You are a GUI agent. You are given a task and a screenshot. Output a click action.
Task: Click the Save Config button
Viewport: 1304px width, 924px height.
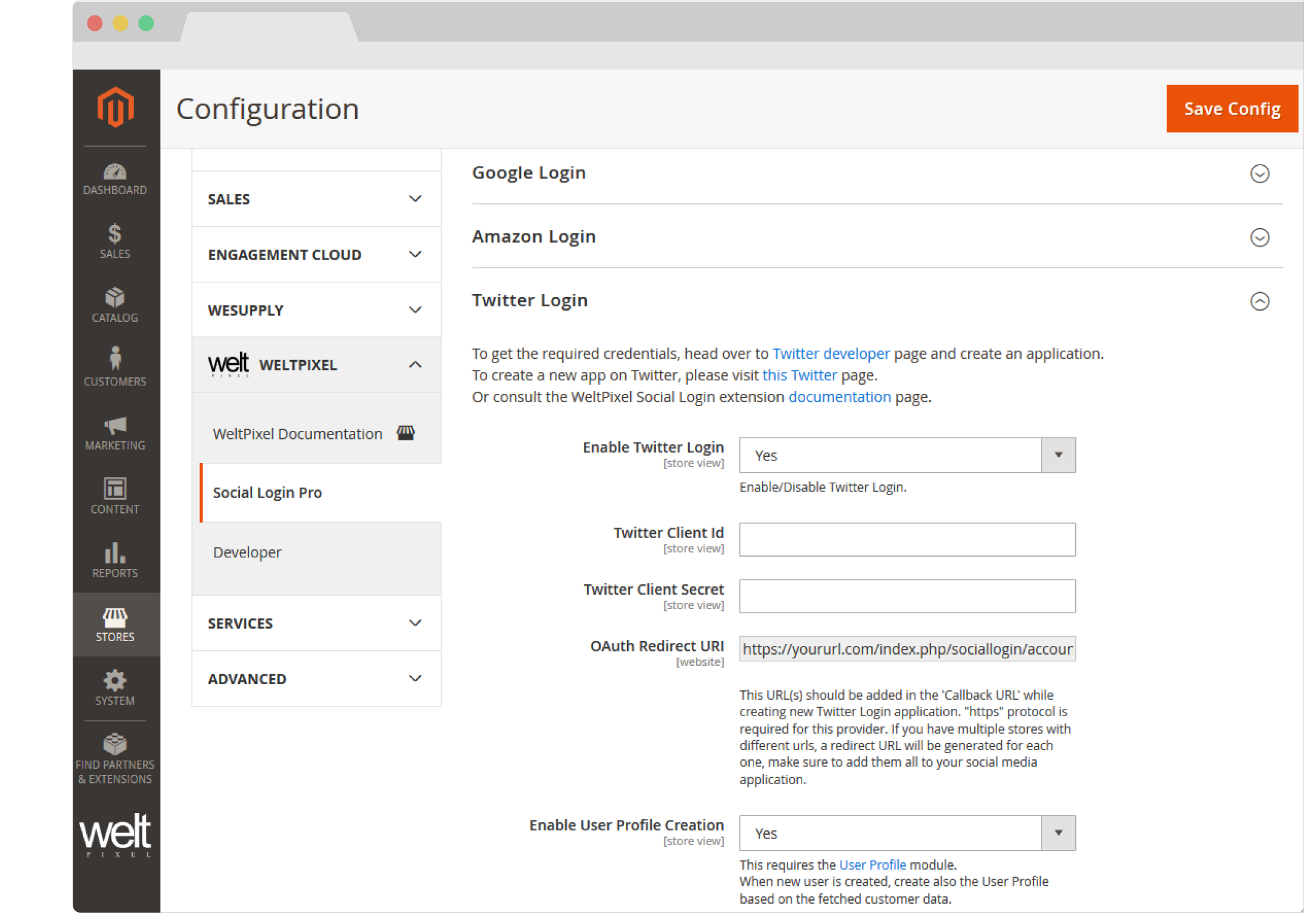(1231, 109)
